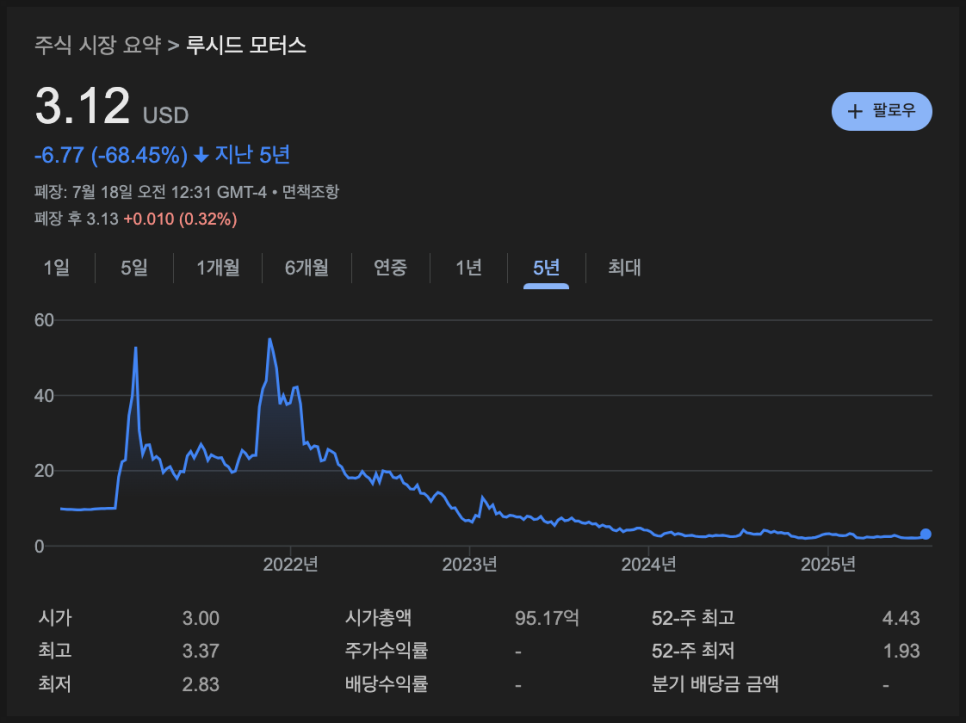Click the 20 y-axis label
The width and height of the screenshot is (966, 723).
point(44,471)
